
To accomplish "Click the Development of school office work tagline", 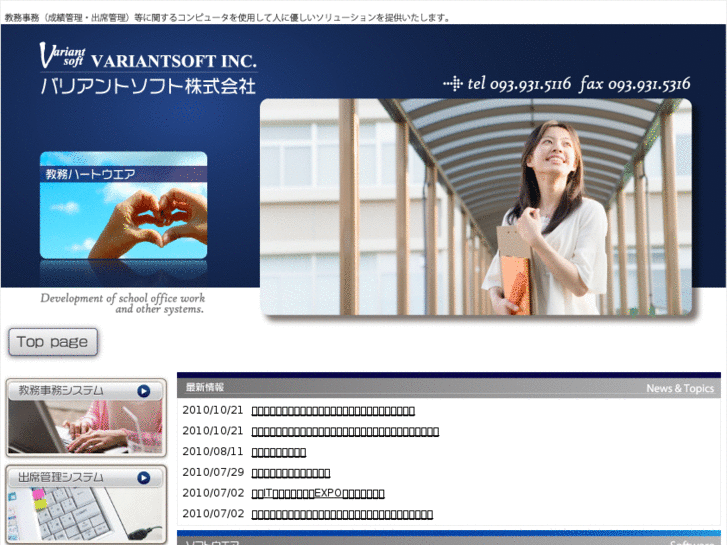I will pyautogui.click(x=122, y=303).
